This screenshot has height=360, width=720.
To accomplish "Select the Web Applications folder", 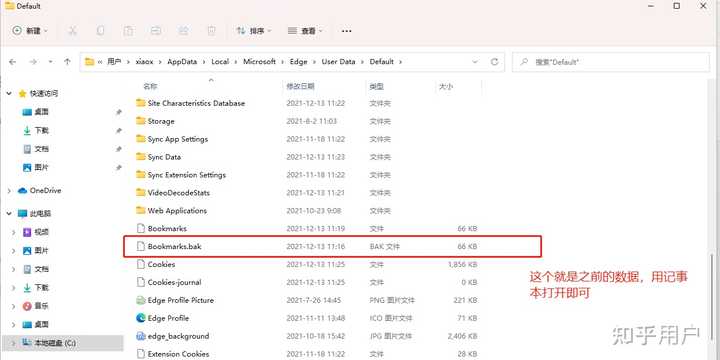I will click(x=177, y=211).
